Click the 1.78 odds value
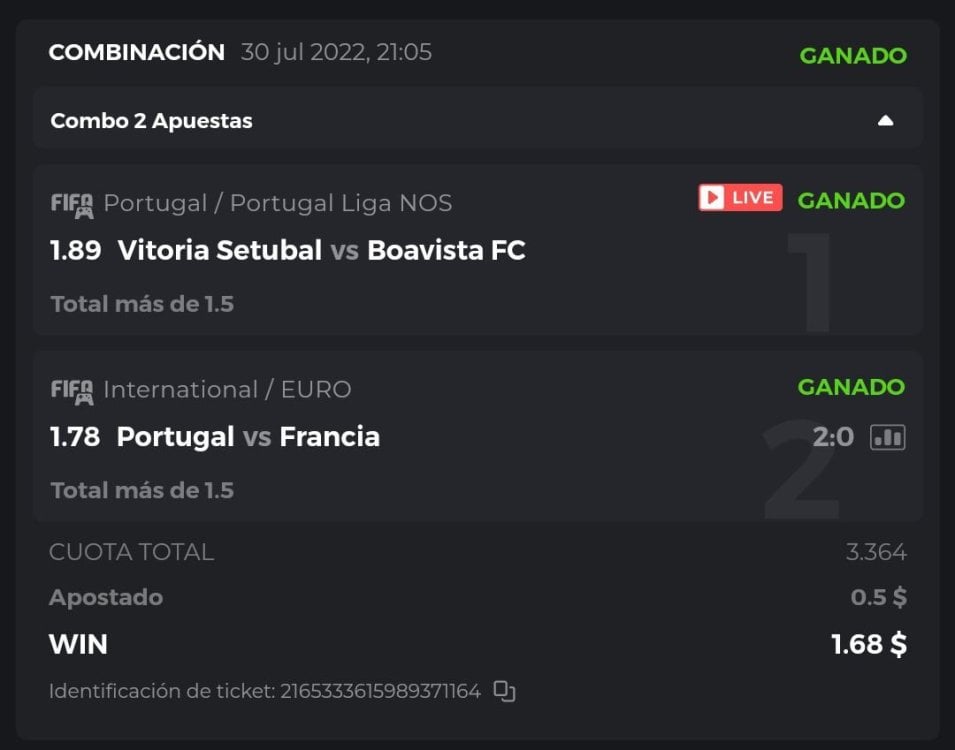Screen dimensions: 955x750 point(75,437)
